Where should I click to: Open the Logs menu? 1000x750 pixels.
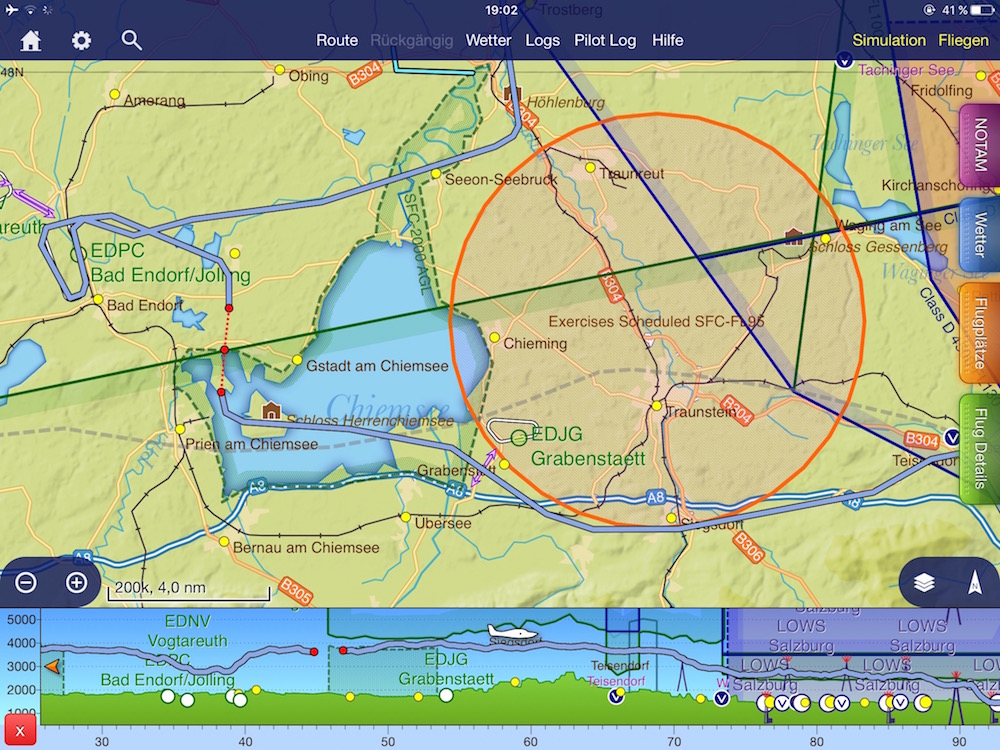pyautogui.click(x=543, y=41)
